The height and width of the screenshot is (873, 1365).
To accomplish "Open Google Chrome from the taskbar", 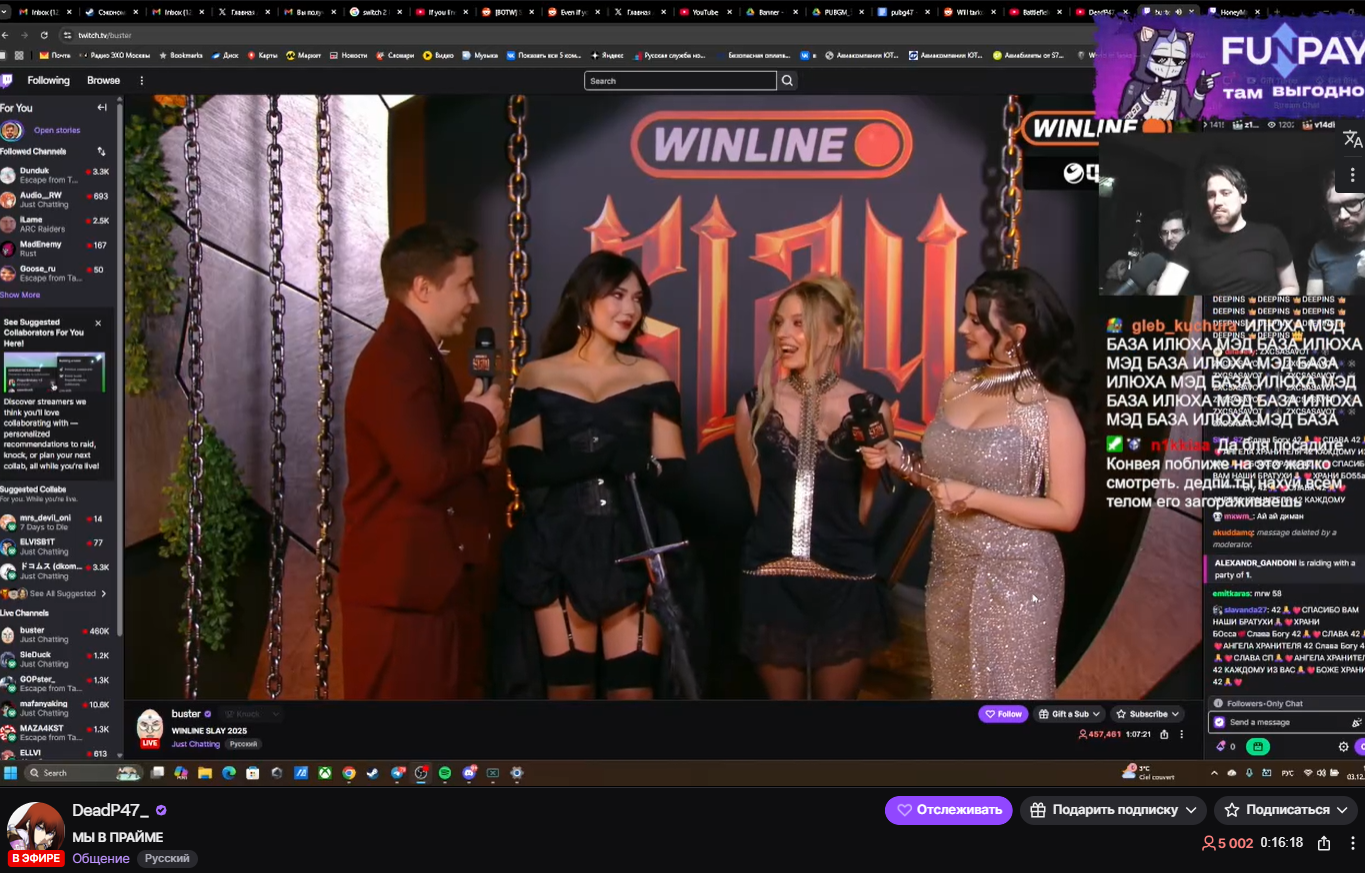I will (349, 773).
